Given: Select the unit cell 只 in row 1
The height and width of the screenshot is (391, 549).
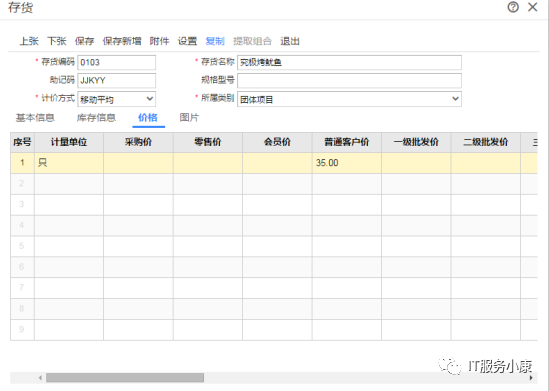Looking at the screenshot, I should click(69, 163).
